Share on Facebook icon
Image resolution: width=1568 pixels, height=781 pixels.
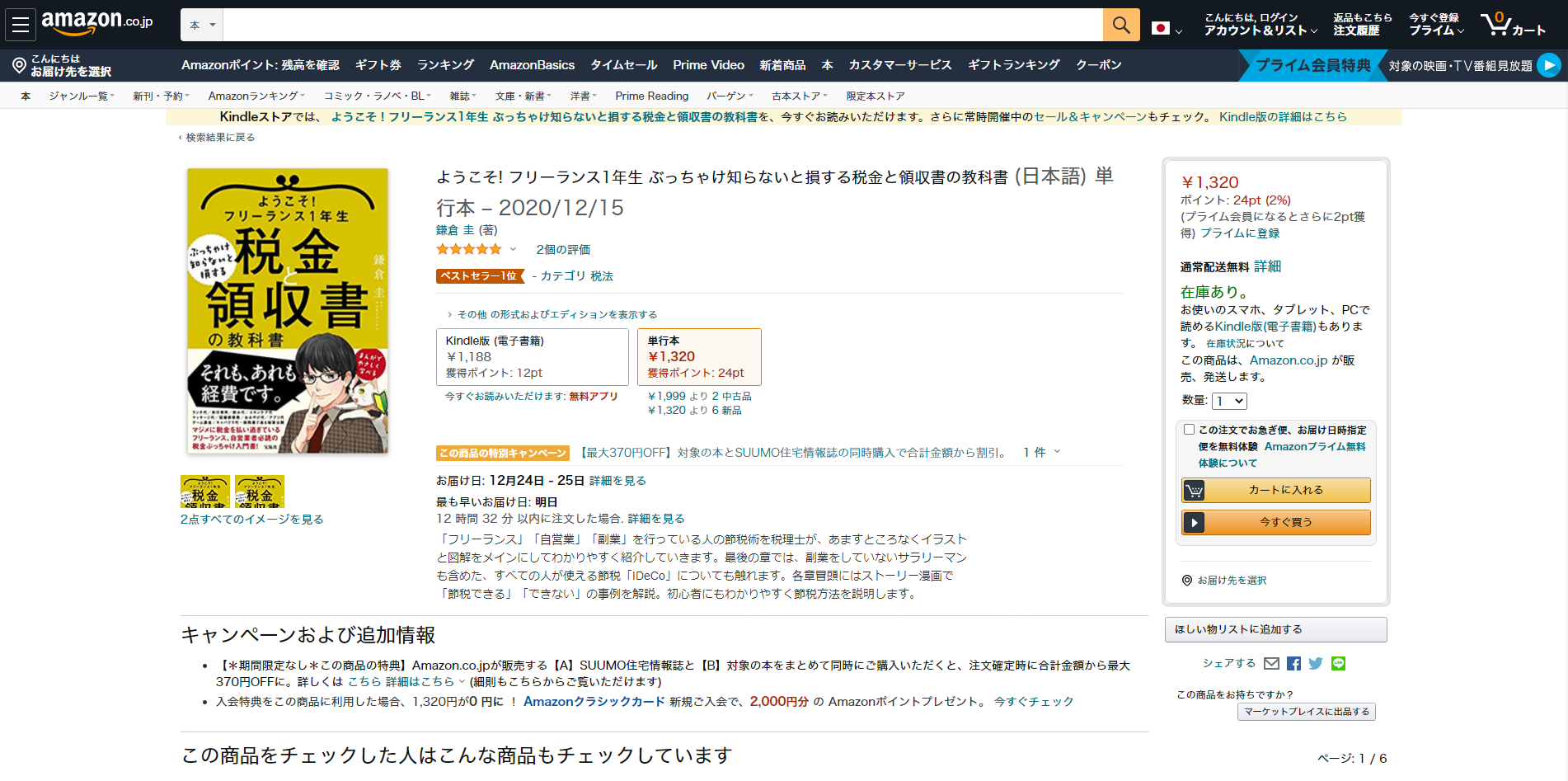[x=1293, y=664]
